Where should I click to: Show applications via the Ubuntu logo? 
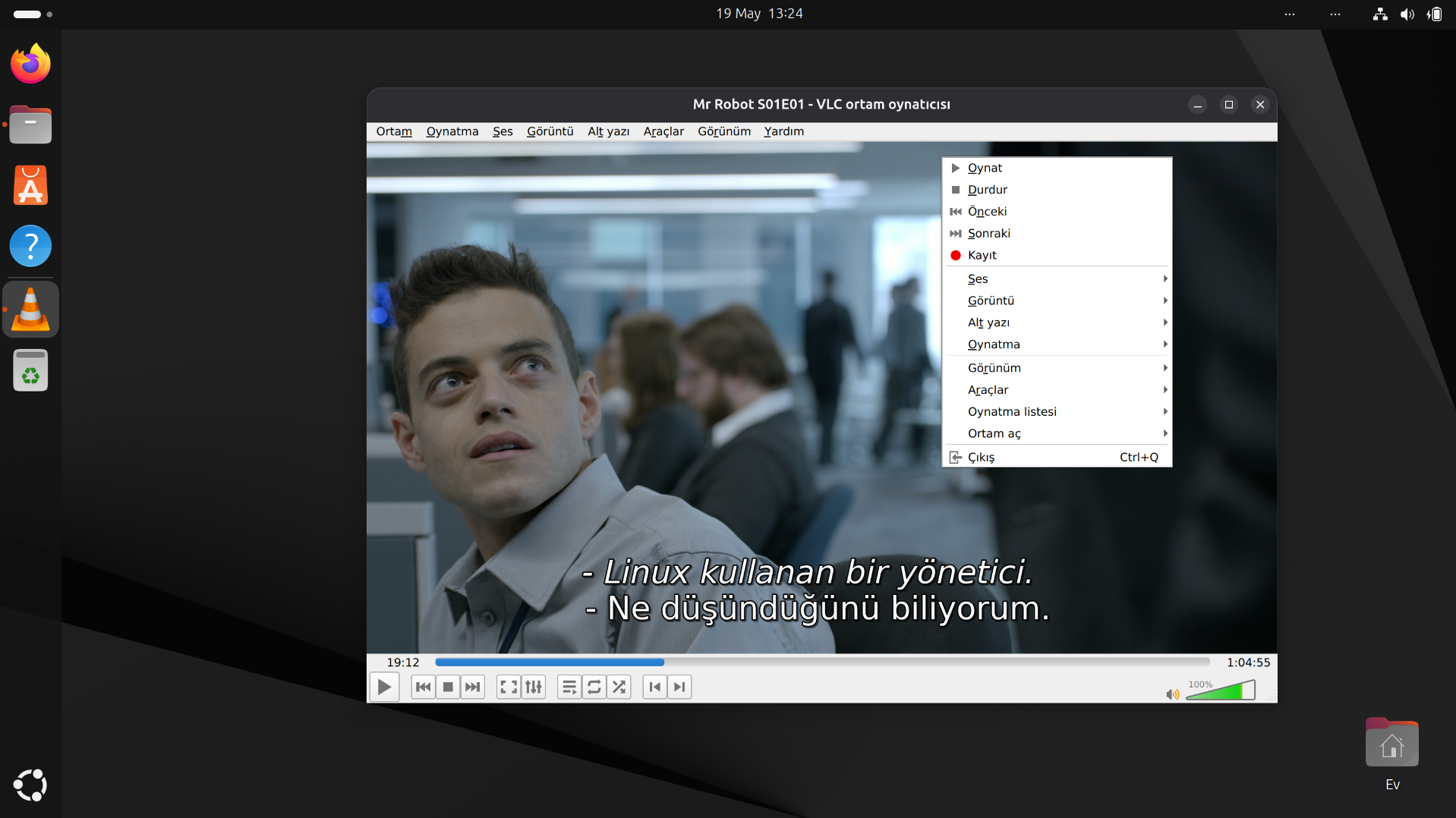coord(30,785)
